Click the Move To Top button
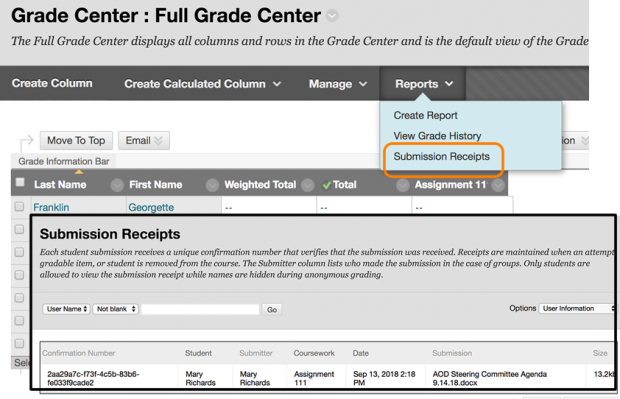The width and height of the screenshot is (620, 399). click(76, 140)
